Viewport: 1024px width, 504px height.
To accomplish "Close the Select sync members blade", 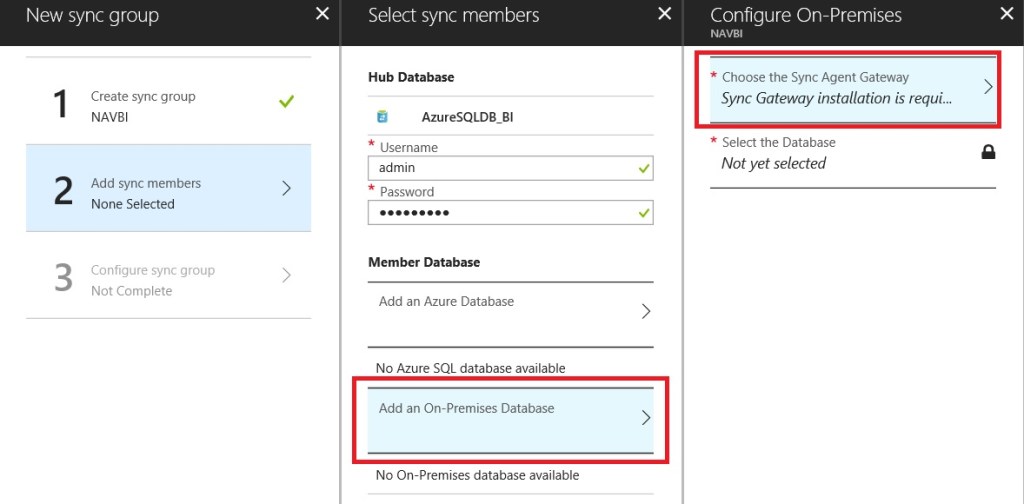I will pyautogui.click(x=664, y=14).
